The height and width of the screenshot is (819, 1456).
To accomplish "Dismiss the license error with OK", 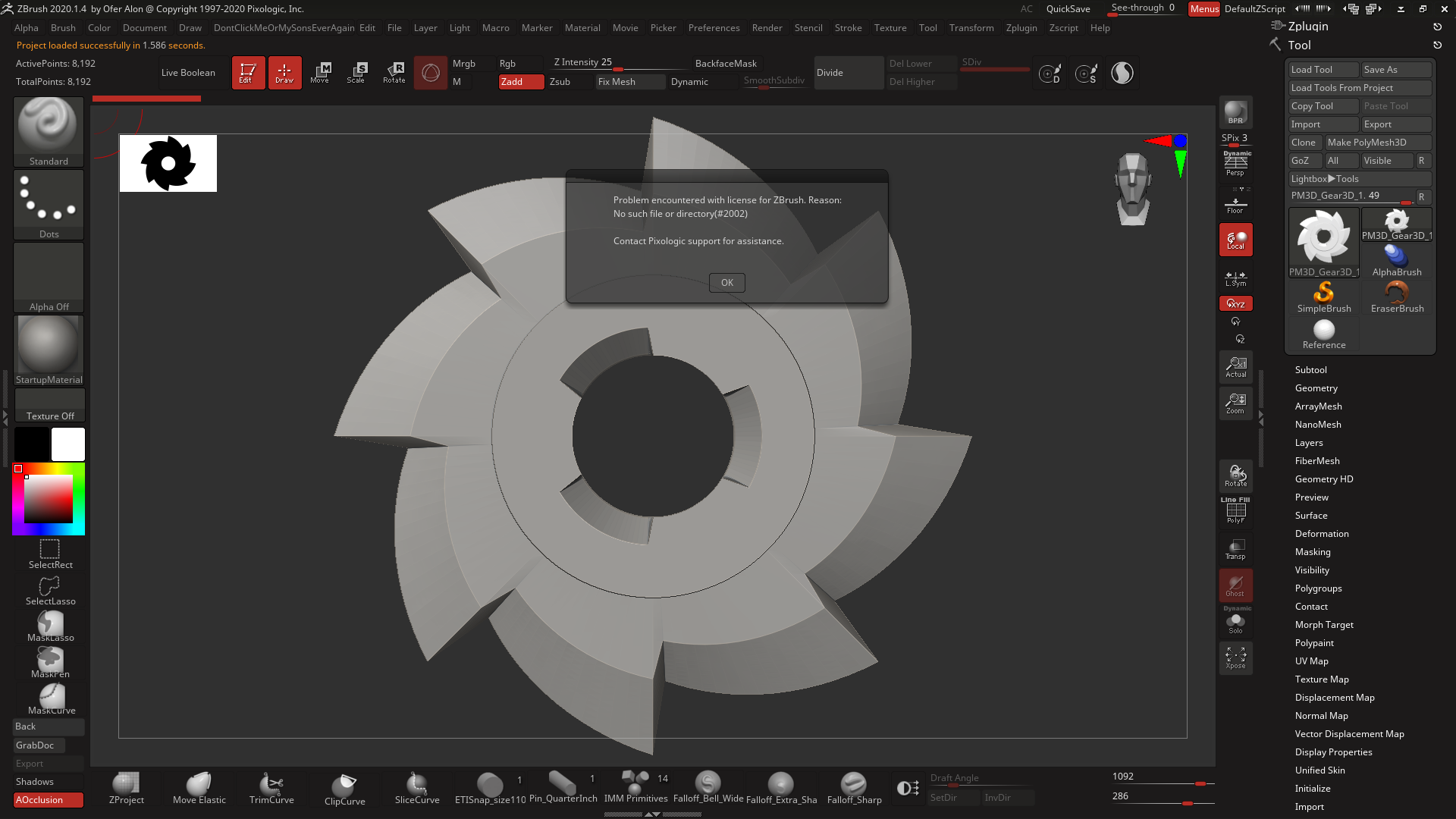I will pos(726,282).
